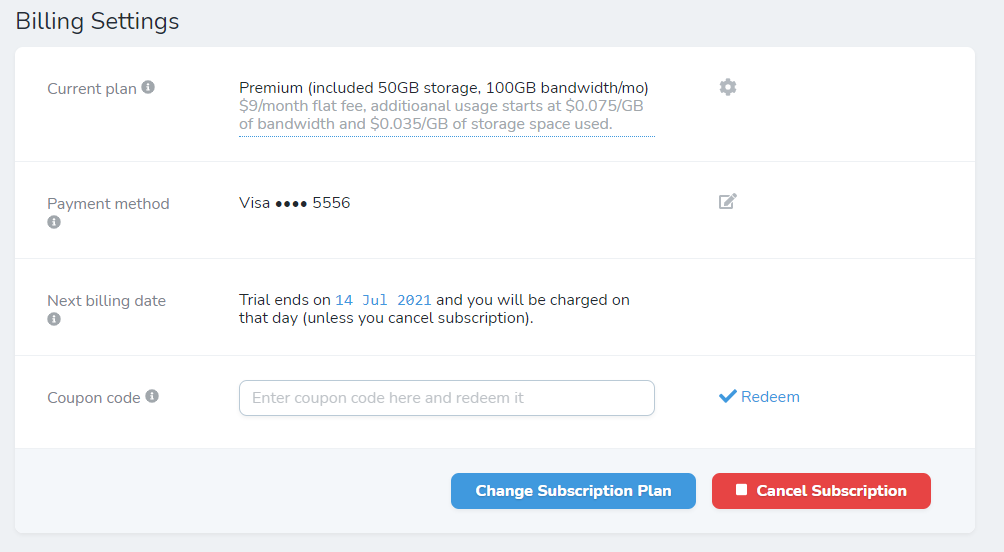This screenshot has width=1004, height=552.
Task: Click the checkmark icon beside Redeem
Action: coord(727,396)
